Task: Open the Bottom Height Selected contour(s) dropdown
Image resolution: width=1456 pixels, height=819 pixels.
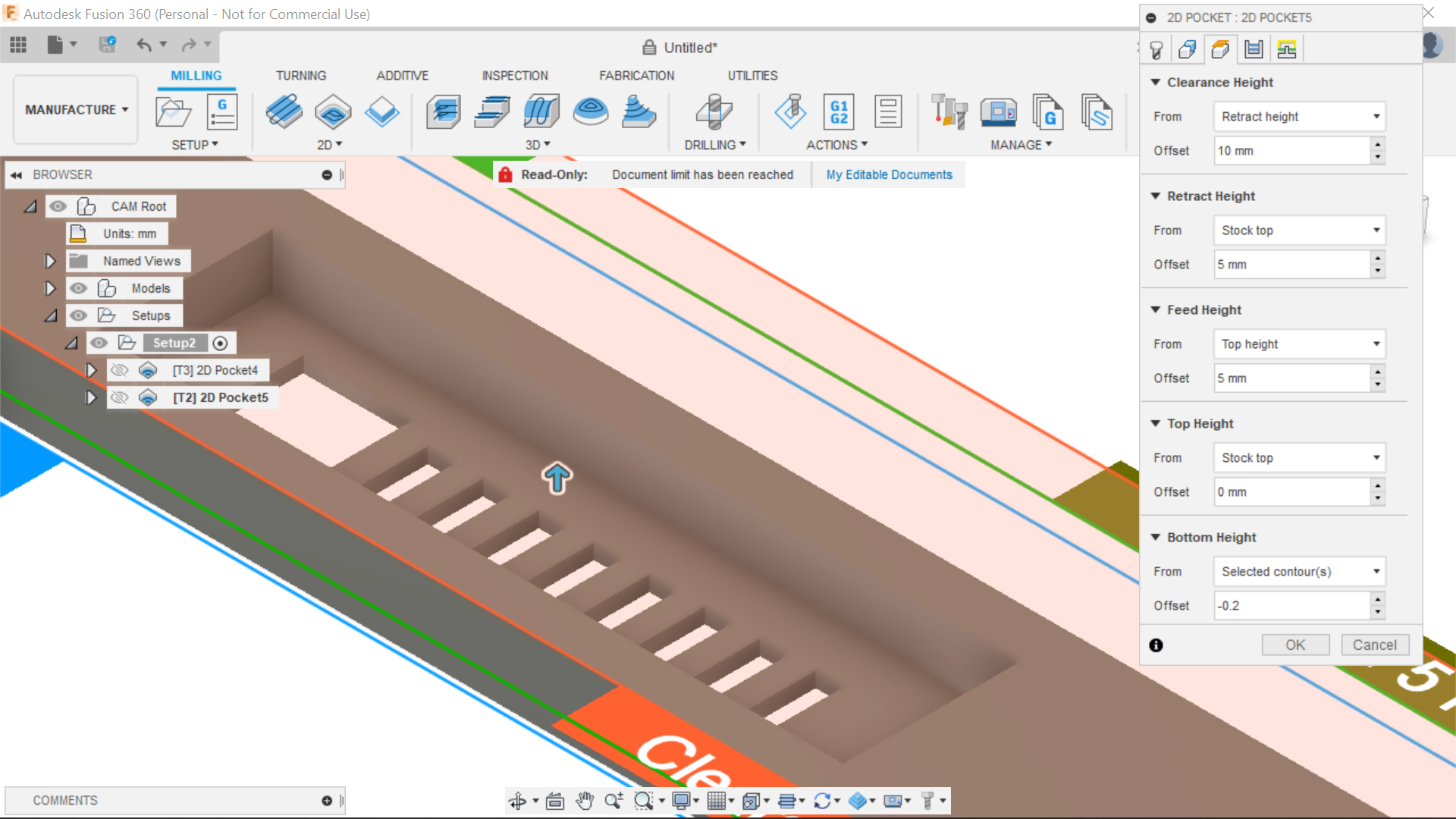Action: [1299, 571]
